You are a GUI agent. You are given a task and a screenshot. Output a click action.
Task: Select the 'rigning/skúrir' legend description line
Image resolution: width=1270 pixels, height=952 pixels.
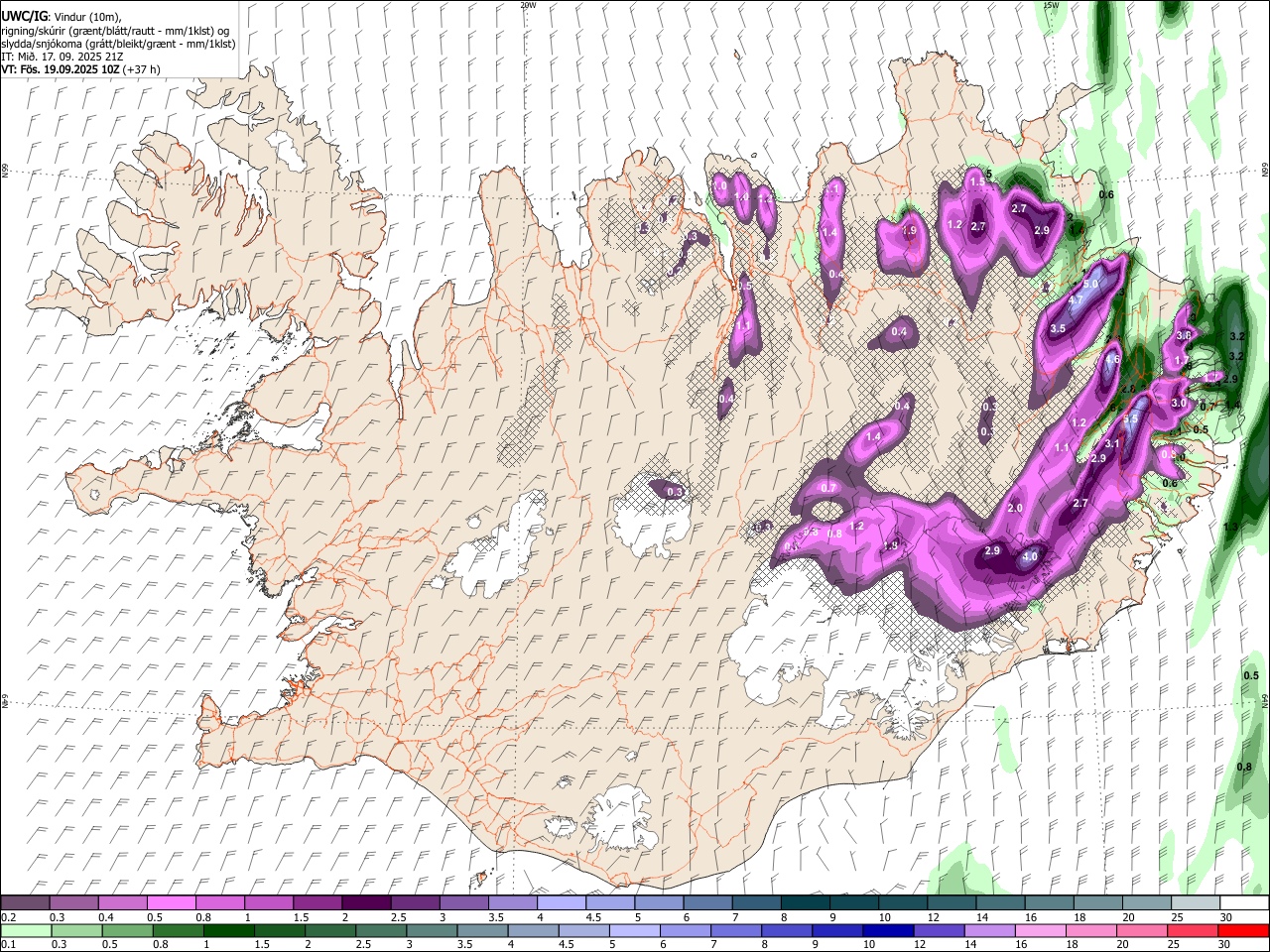click(115, 31)
